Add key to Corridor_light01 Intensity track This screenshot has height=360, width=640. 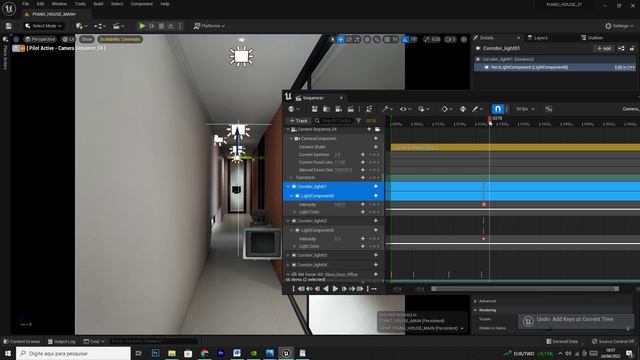[362, 204]
